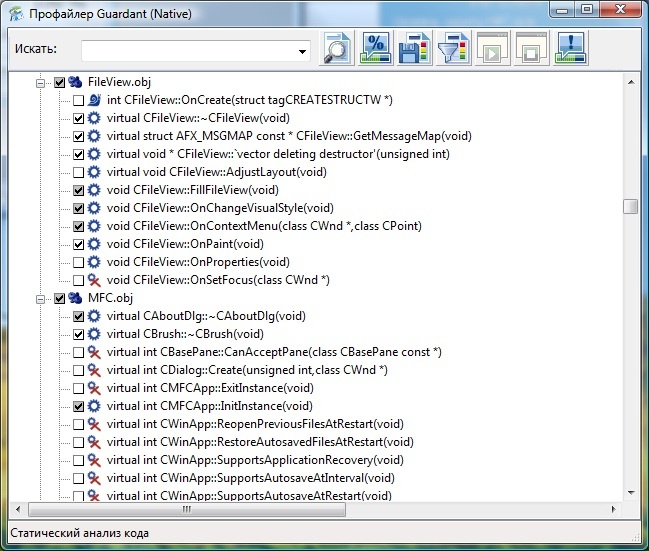Image resolution: width=649 pixels, height=551 pixels.
Task: Enable checkbox for CFileView::OnCreate function
Action: [78, 100]
